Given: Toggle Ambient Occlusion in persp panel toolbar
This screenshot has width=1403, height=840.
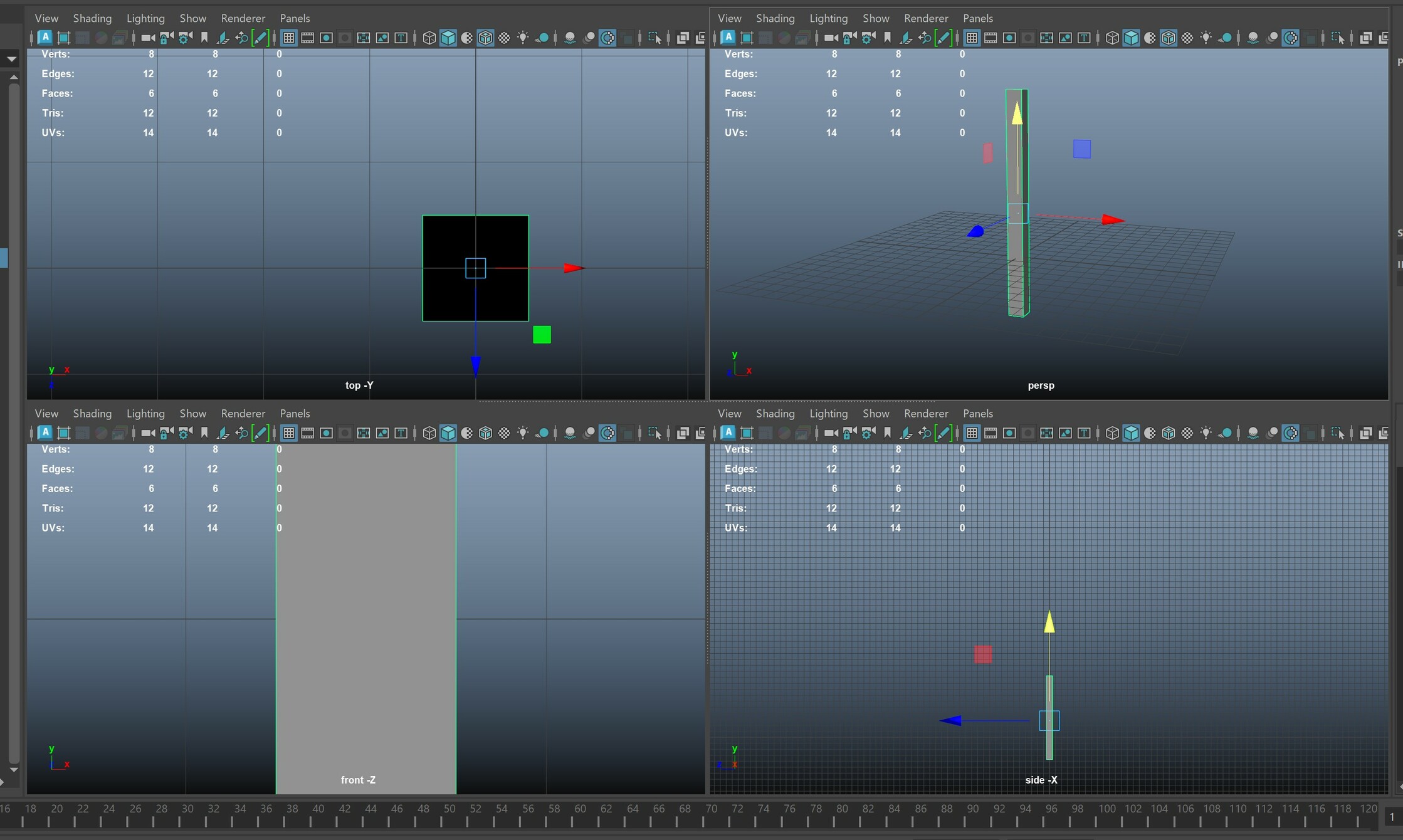Looking at the screenshot, I should click(1253, 38).
